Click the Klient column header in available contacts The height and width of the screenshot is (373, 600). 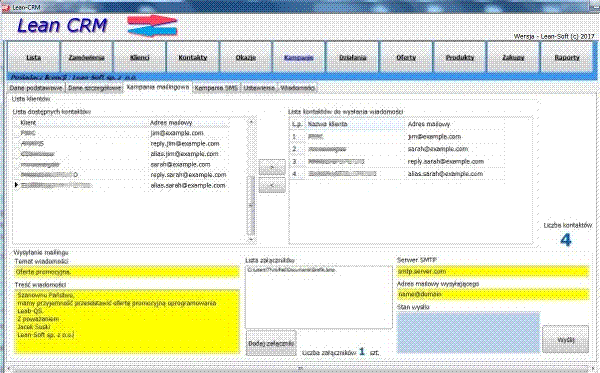point(28,122)
